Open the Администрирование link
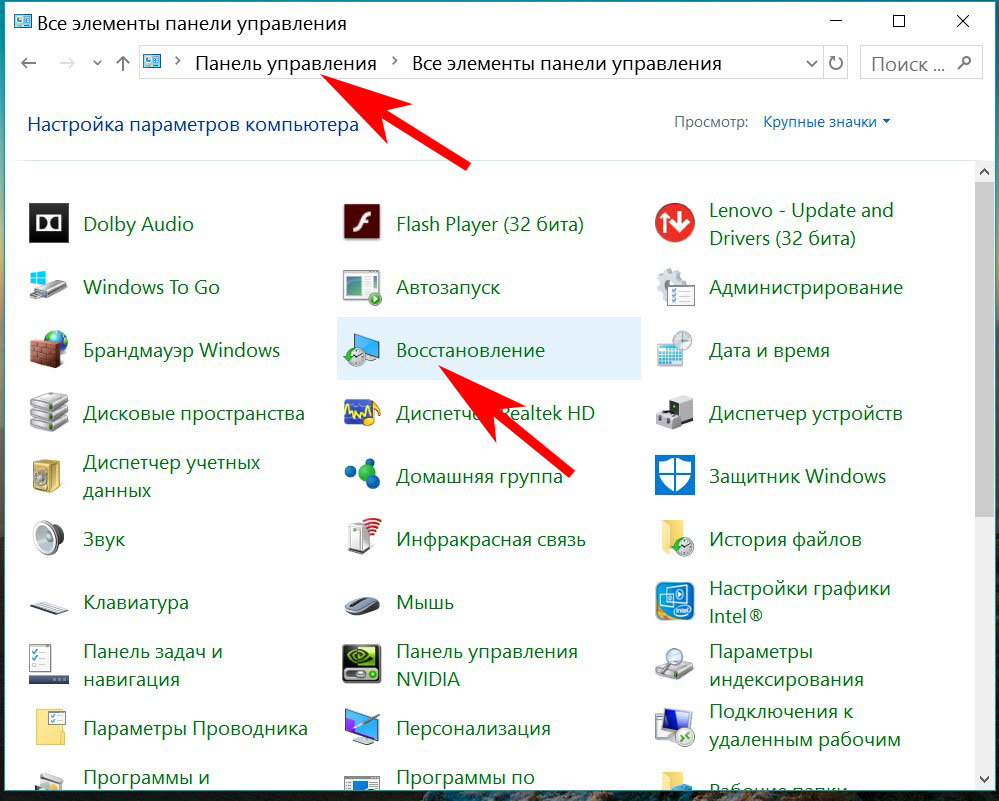Screen dimensions: 999x801 [806, 287]
